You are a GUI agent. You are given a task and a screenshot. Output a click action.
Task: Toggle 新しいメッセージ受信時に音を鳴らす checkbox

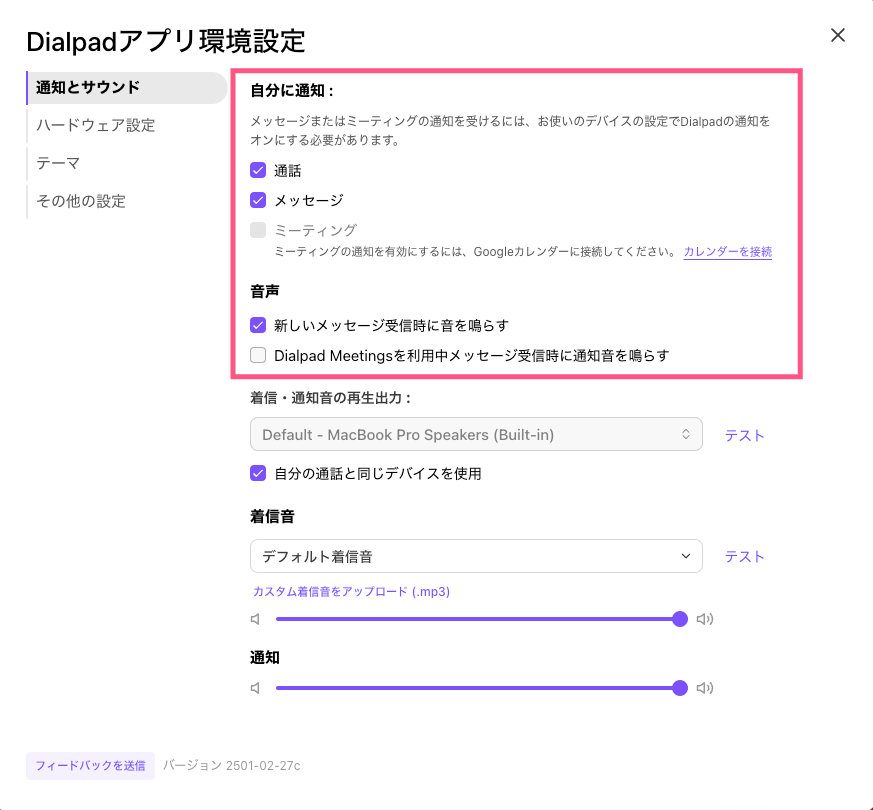tap(258, 325)
